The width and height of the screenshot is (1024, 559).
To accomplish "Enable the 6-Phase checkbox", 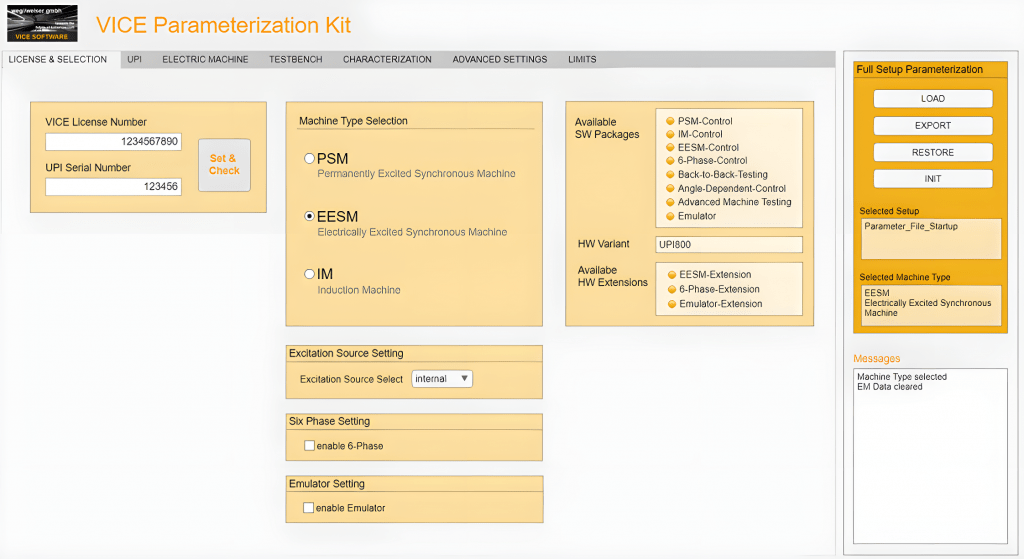I will click(310, 445).
